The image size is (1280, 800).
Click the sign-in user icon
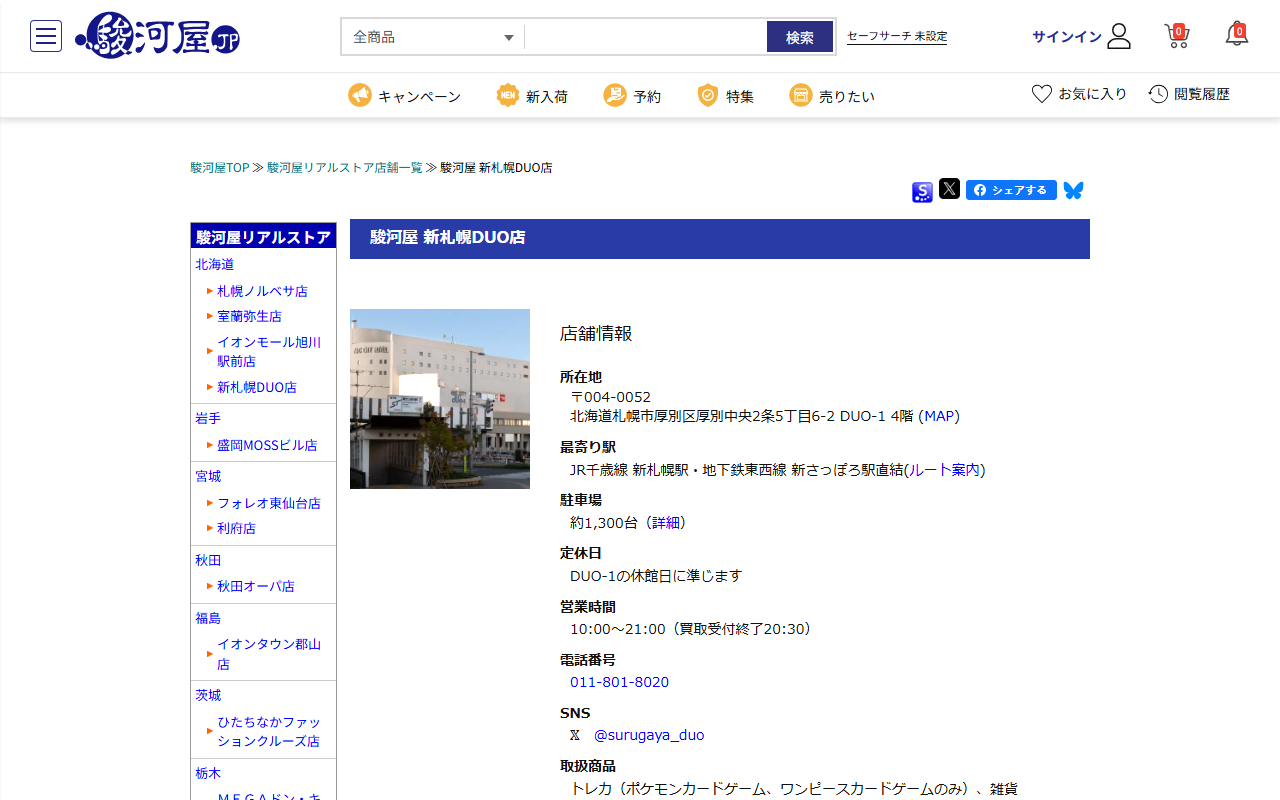point(1119,37)
